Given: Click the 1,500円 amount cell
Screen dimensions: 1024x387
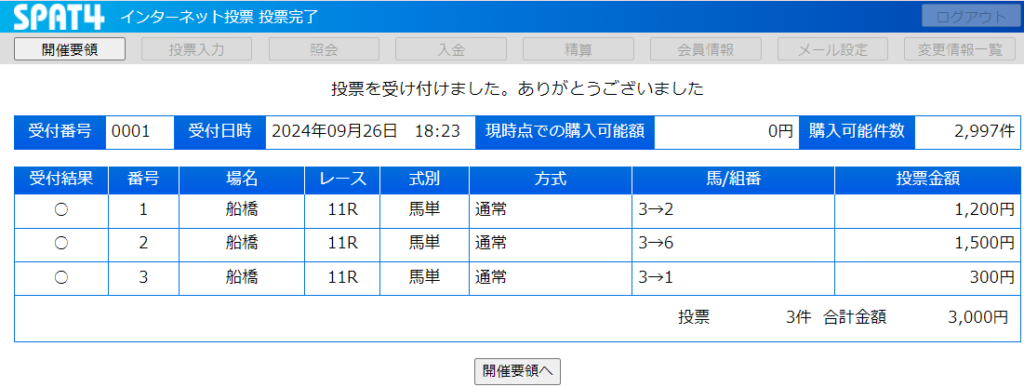Looking at the screenshot, I should (x=927, y=244).
